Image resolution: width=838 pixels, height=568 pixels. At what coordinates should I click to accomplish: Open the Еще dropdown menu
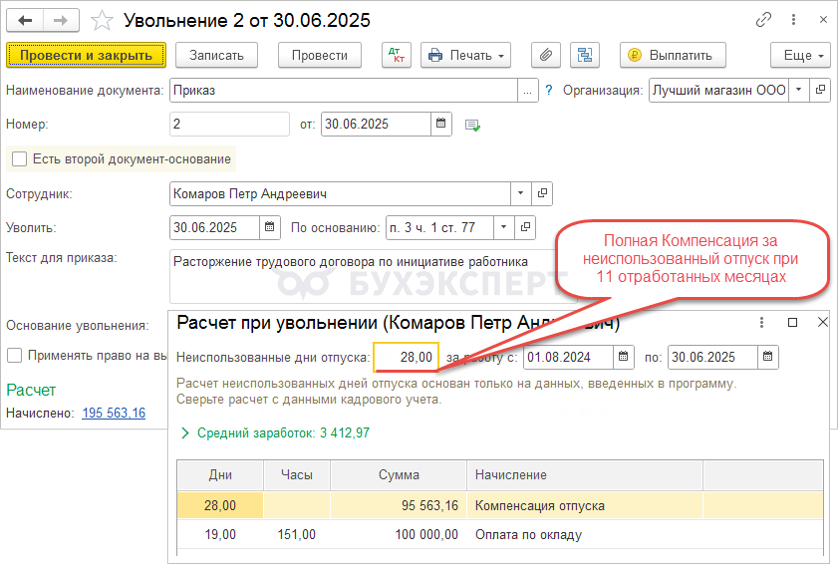[800, 55]
